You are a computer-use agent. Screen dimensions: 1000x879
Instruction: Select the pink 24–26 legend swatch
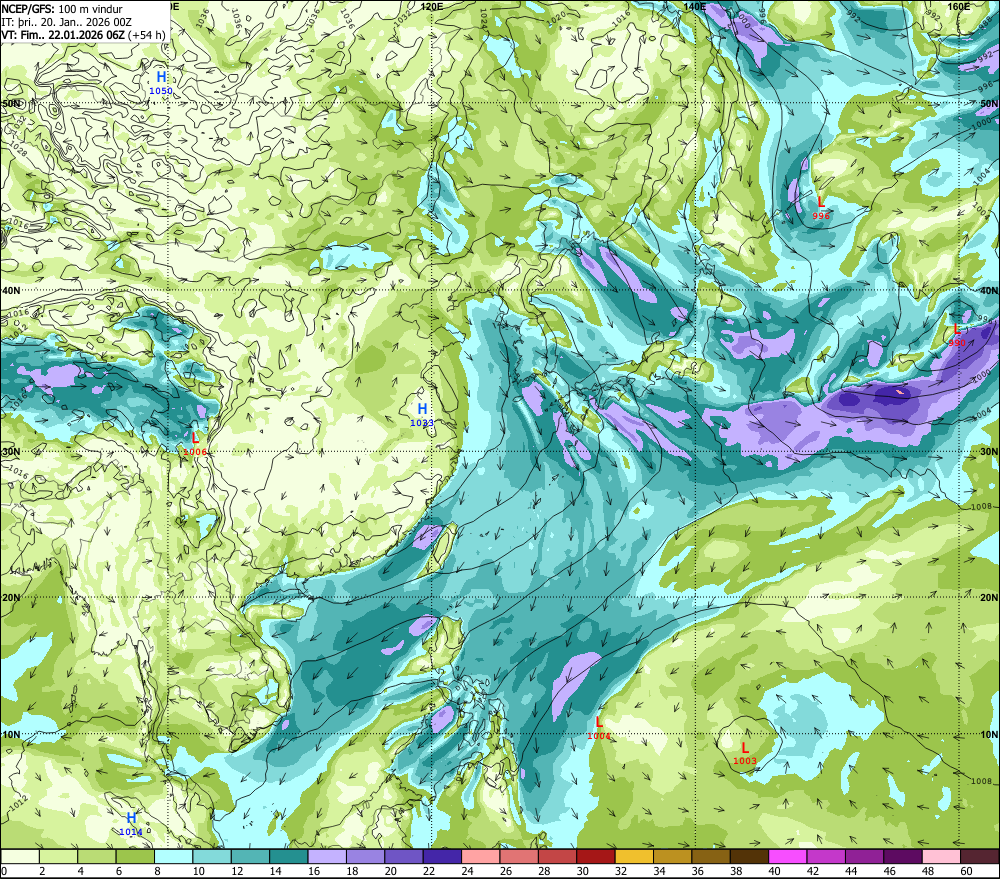pyautogui.click(x=480, y=856)
